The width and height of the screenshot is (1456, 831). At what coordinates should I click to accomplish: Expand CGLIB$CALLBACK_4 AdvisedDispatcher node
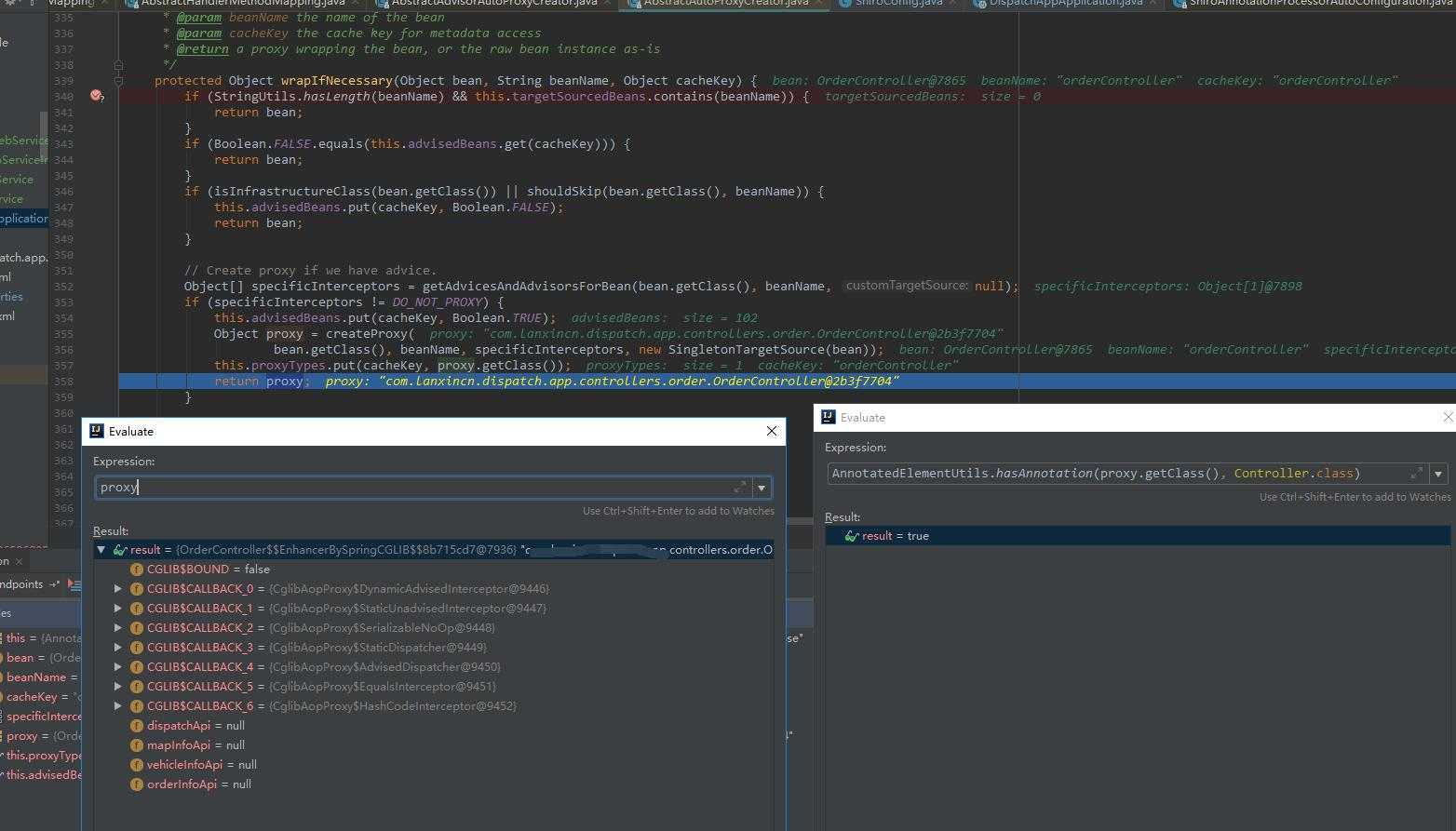coord(118,667)
